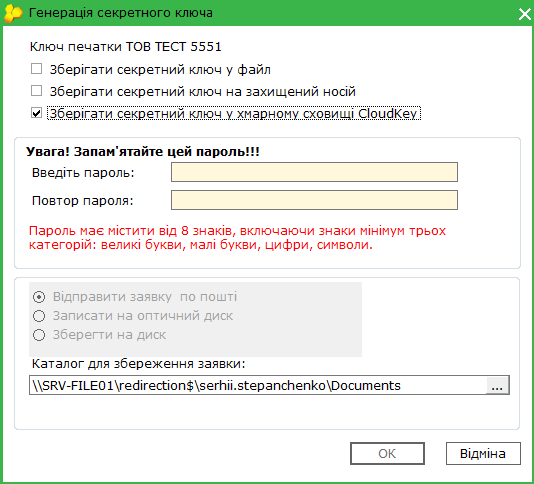534x484 pixels.
Task: Click the Увага! Запам'ятайте цей пароль heading
Action: (143, 152)
